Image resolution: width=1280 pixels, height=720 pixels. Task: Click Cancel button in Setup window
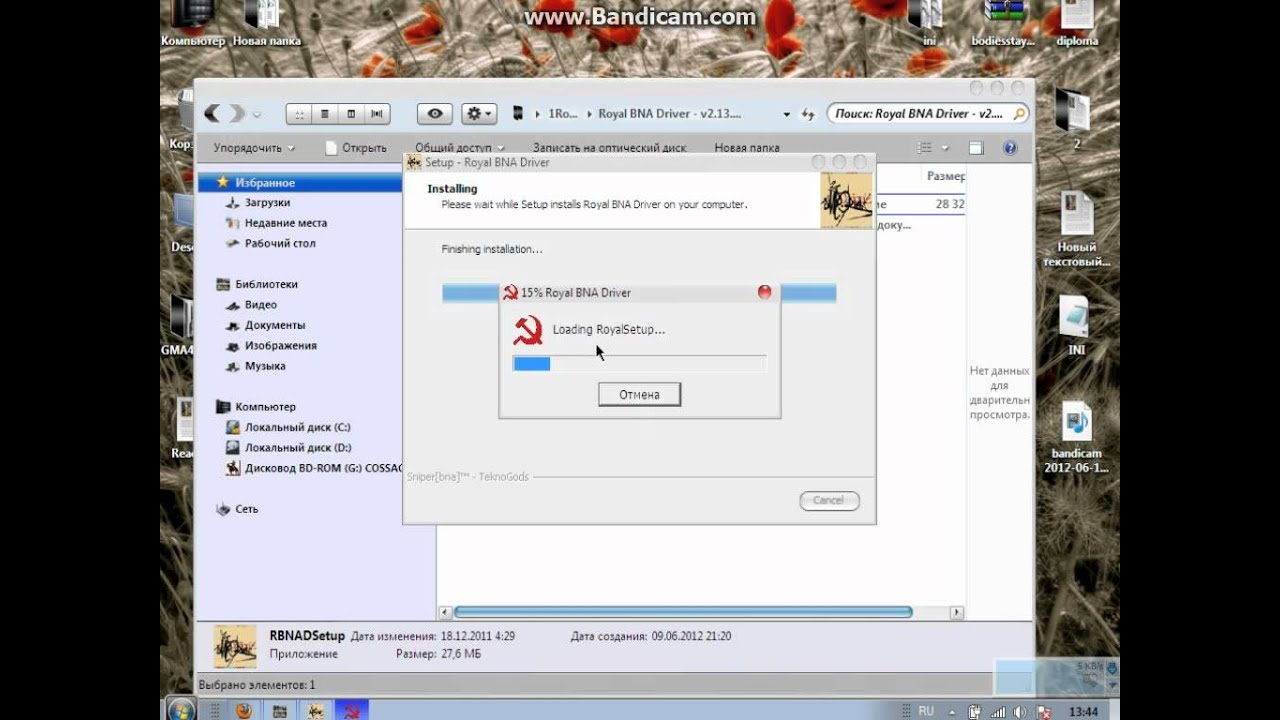coord(829,500)
